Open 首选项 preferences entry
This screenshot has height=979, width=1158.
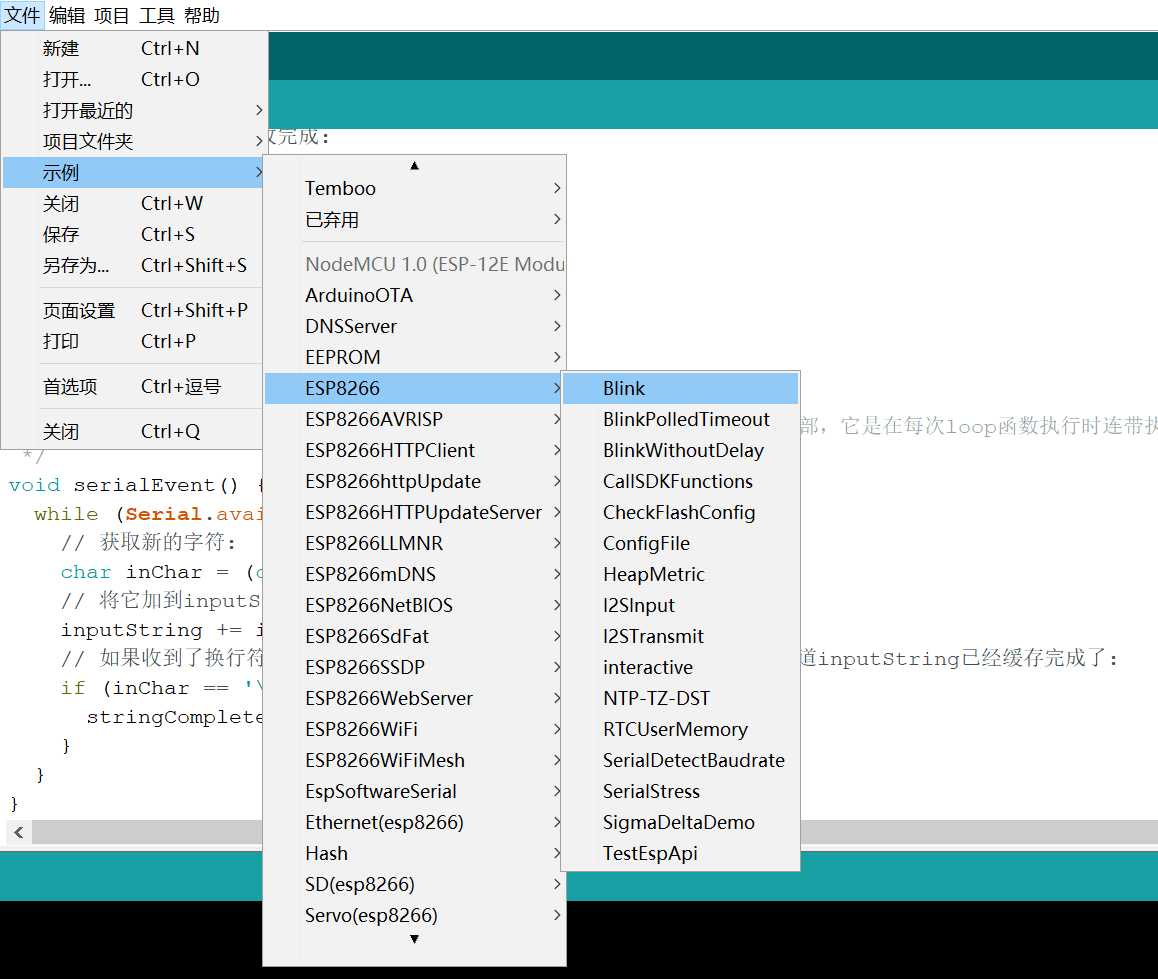tap(134, 387)
